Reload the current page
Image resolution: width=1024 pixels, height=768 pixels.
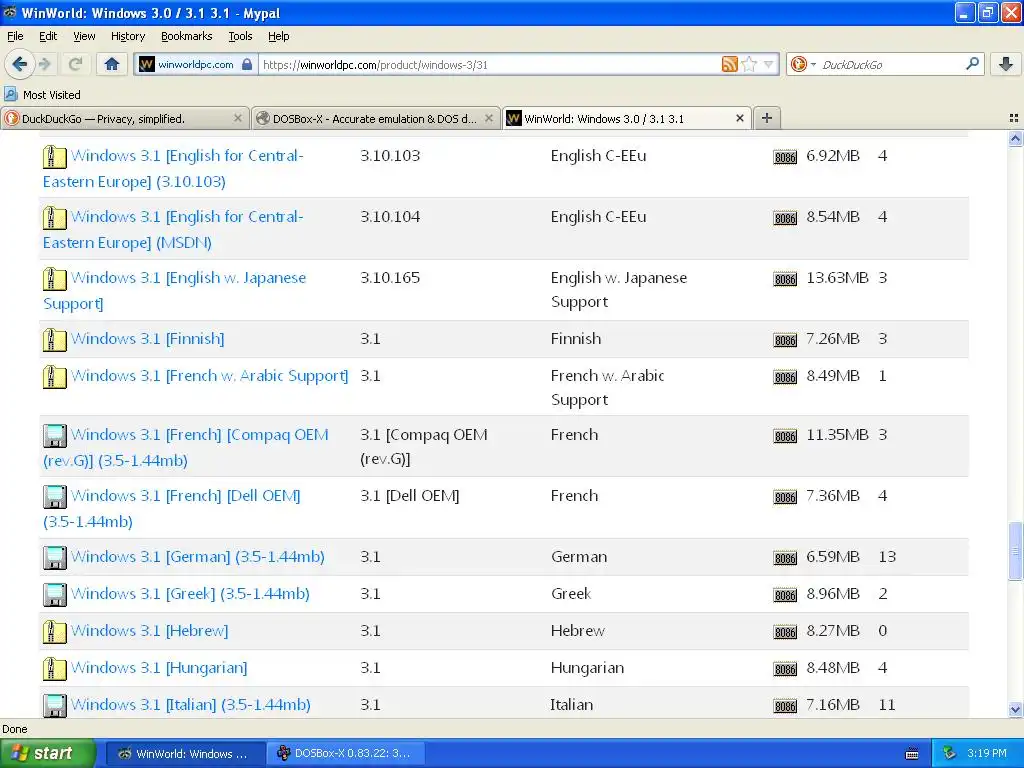click(75, 64)
